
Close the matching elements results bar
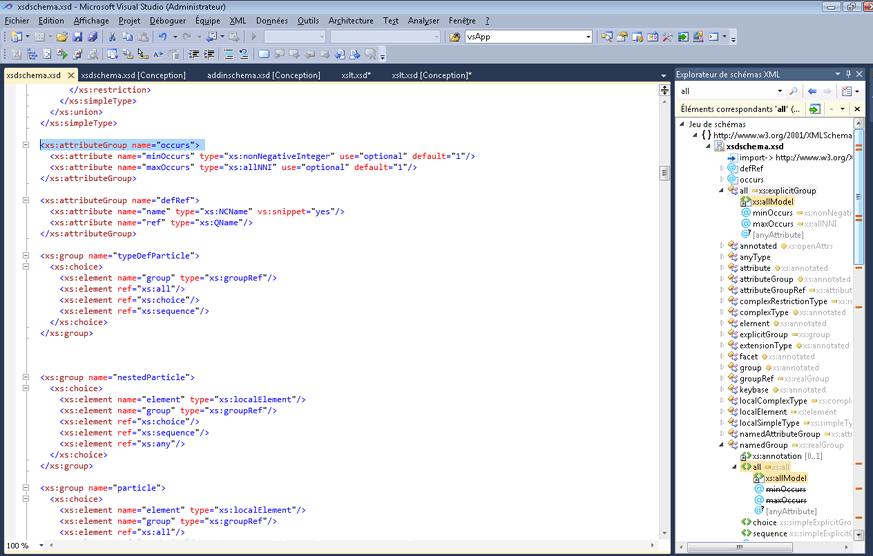857,109
